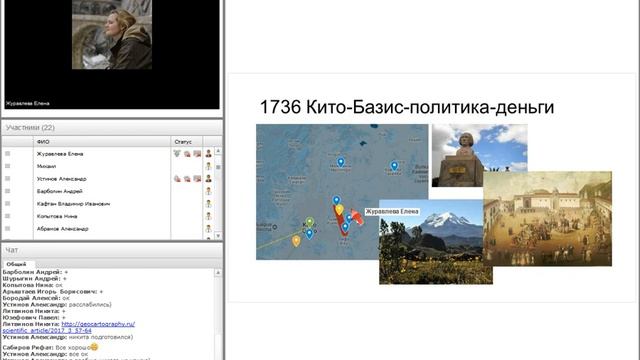Tick the checkbox for Михаил
Viewport: 640px width, 360px height.
tap(7, 166)
